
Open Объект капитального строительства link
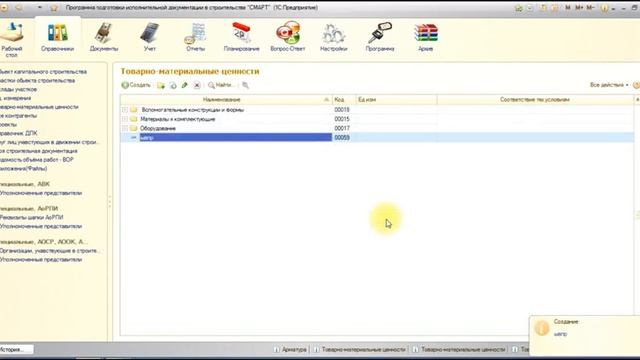pyautogui.click(x=43, y=72)
